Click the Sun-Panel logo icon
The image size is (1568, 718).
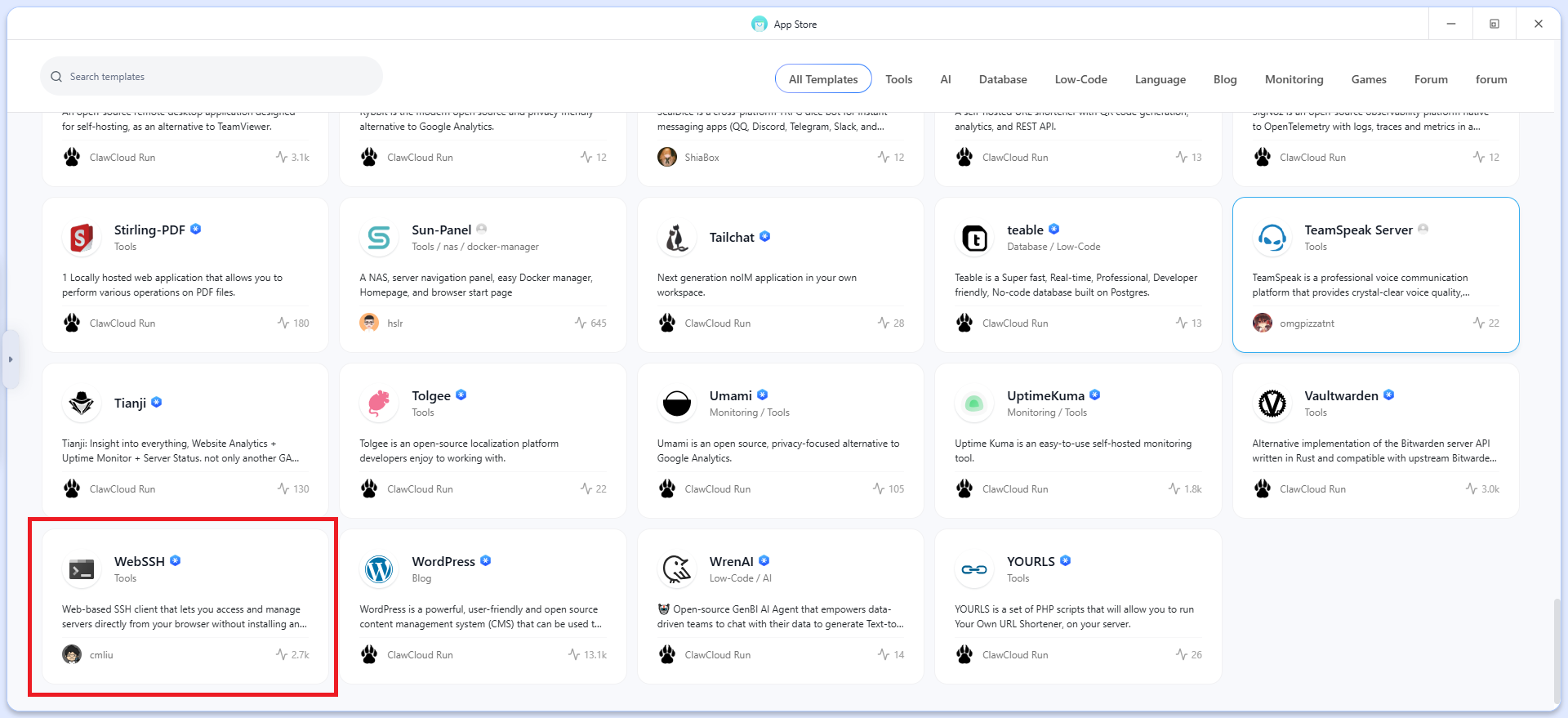point(379,239)
